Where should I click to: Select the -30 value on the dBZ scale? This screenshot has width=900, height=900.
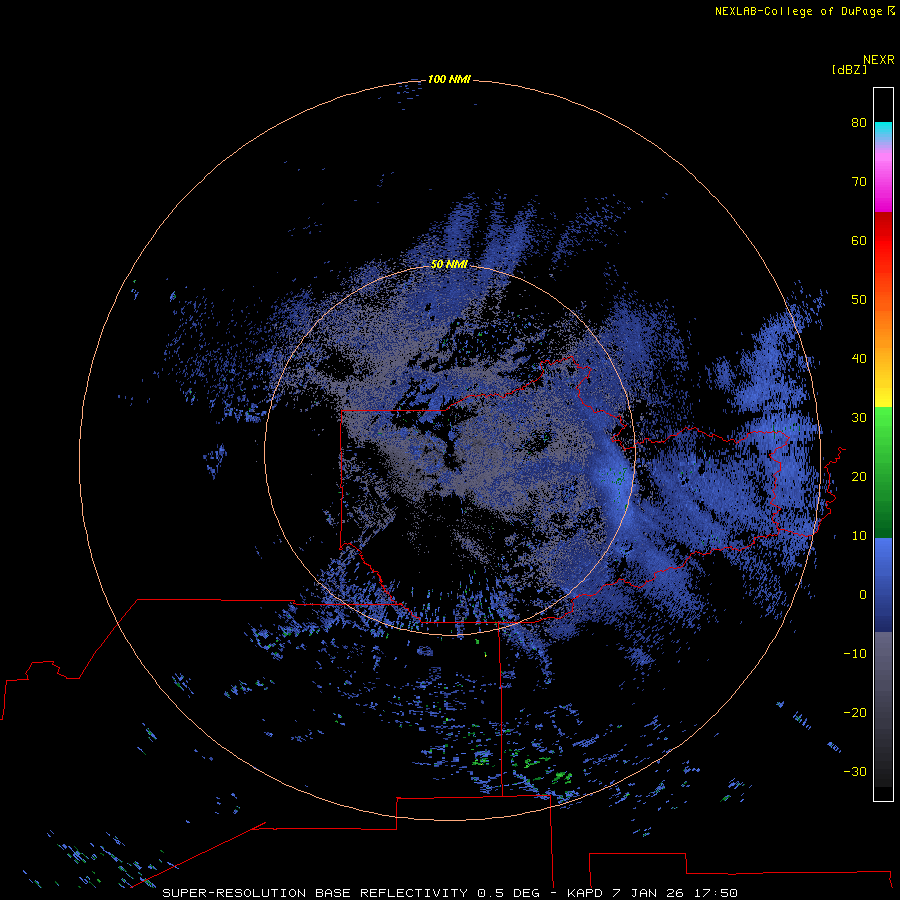[x=855, y=771]
